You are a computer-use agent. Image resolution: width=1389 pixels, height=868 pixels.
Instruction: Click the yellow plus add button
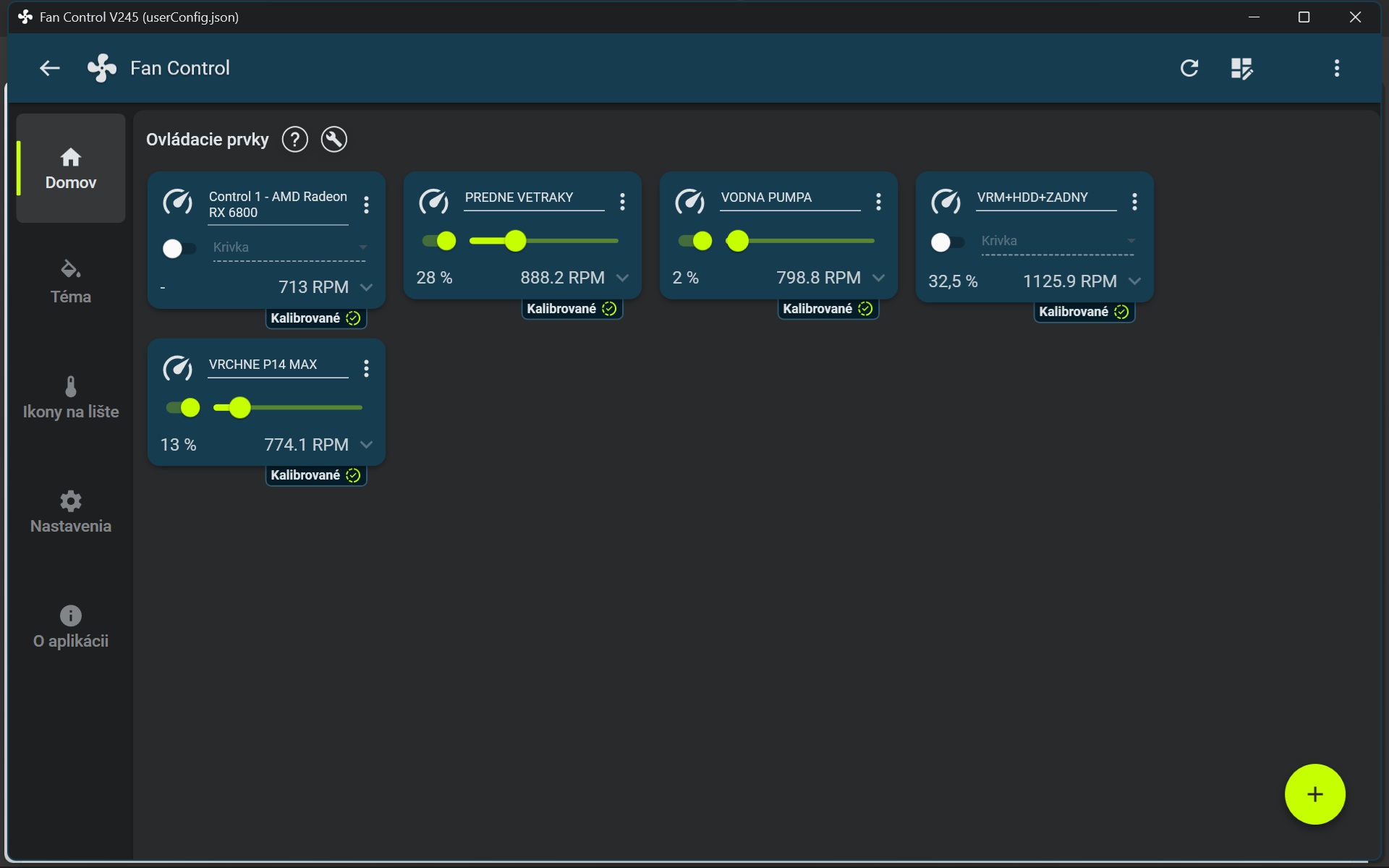pyautogui.click(x=1314, y=793)
